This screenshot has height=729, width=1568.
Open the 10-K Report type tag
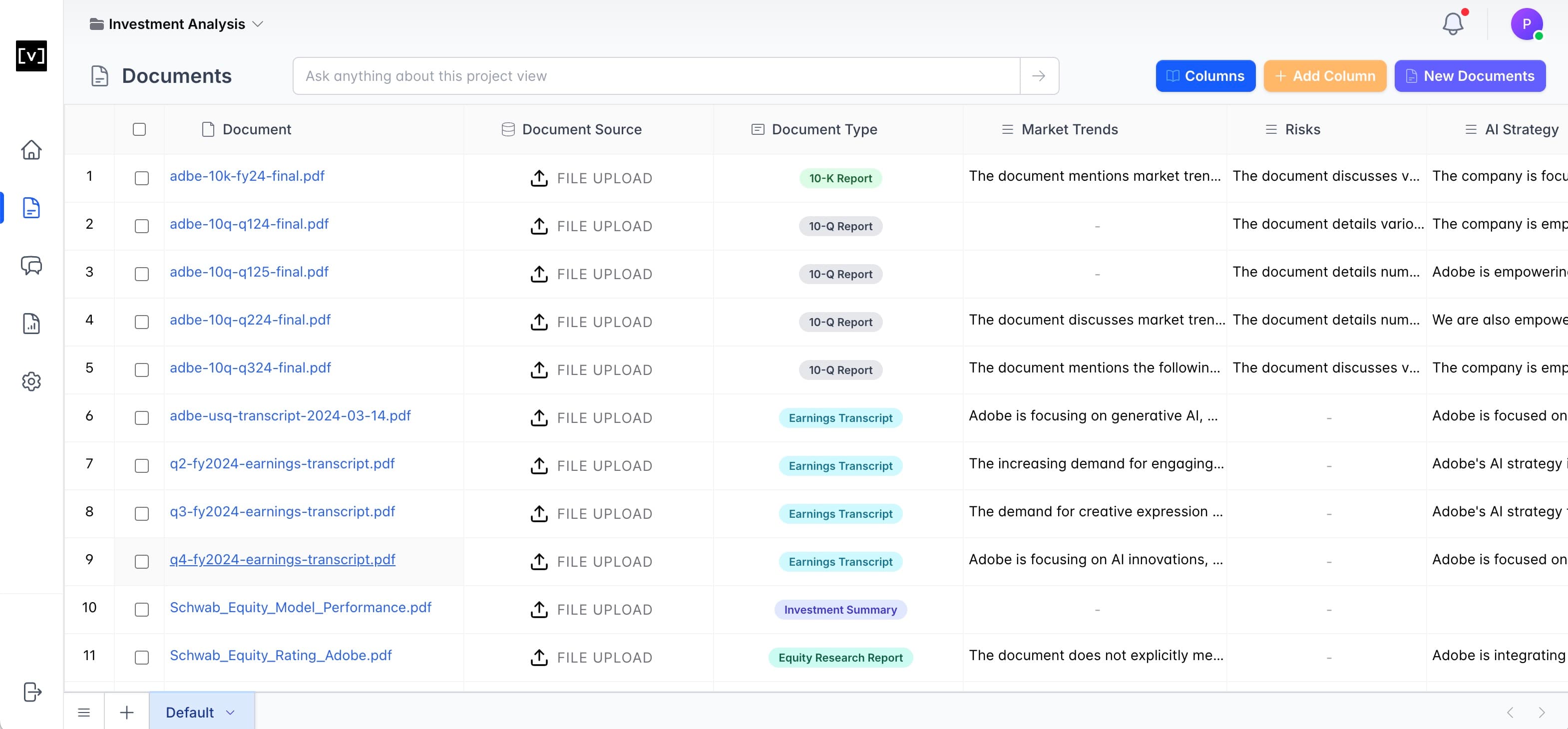coord(840,178)
